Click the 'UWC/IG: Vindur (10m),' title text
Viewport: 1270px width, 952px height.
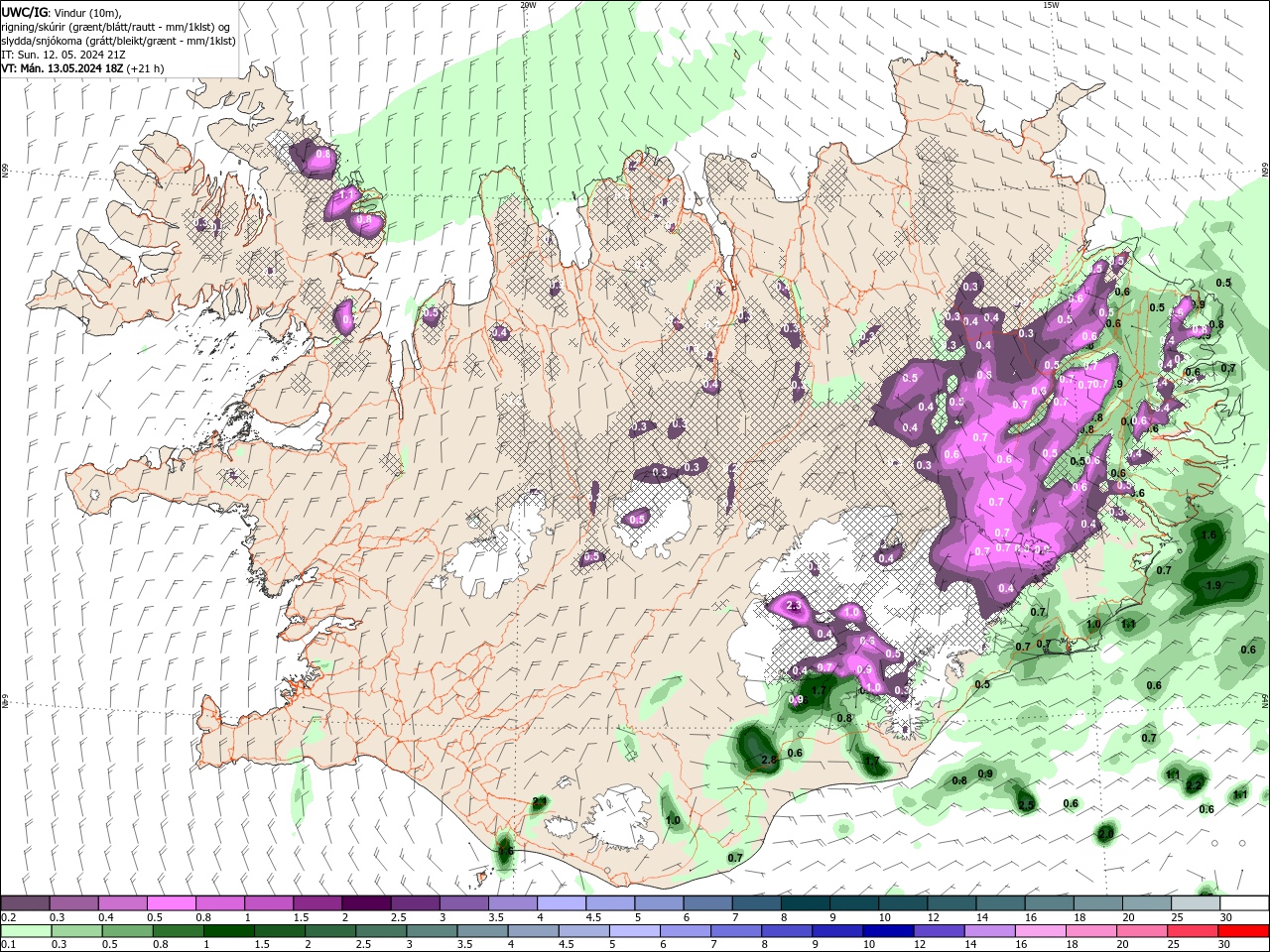tap(62, 12)
